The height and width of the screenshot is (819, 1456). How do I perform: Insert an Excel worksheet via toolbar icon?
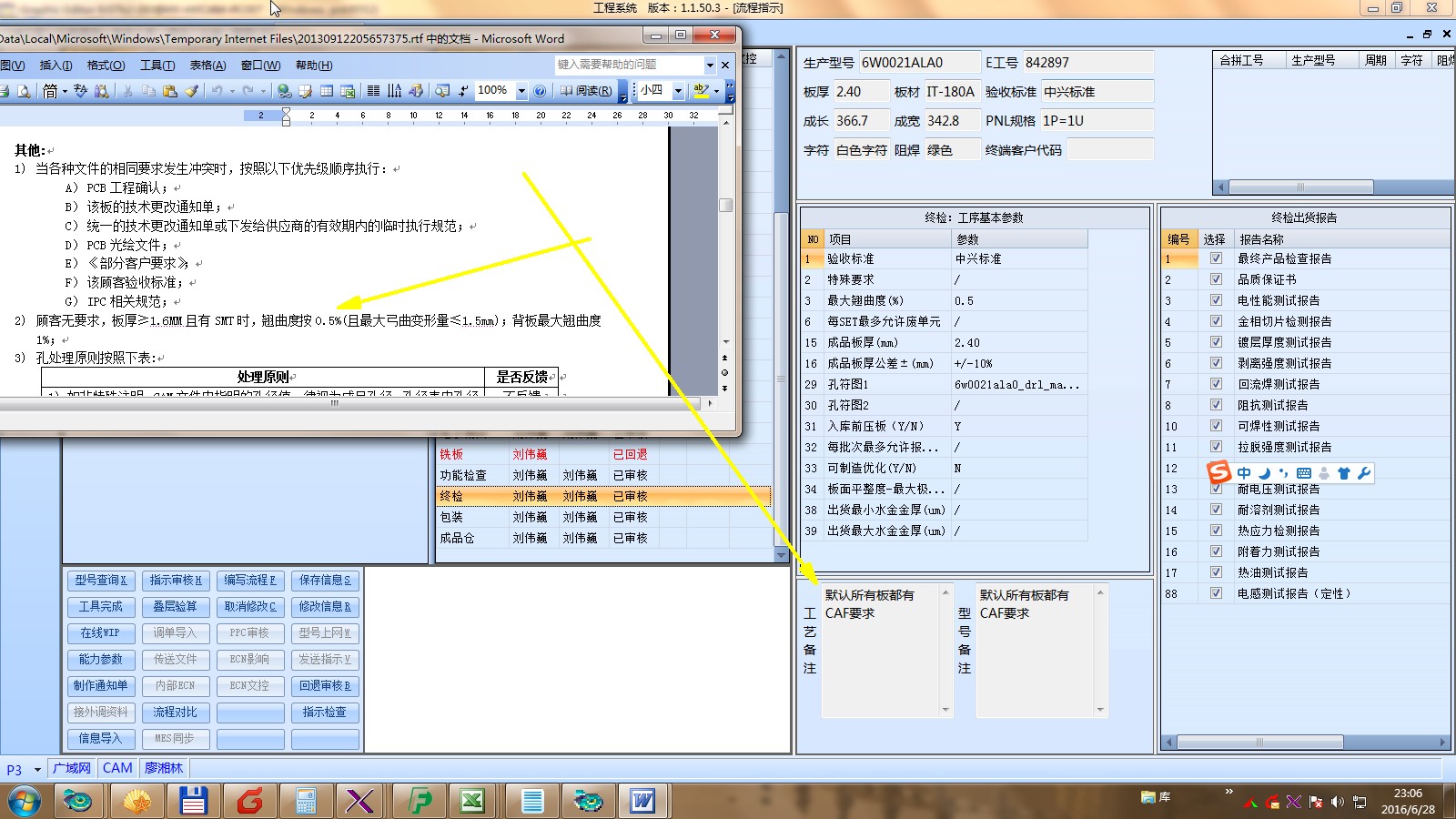coord(348,91)
